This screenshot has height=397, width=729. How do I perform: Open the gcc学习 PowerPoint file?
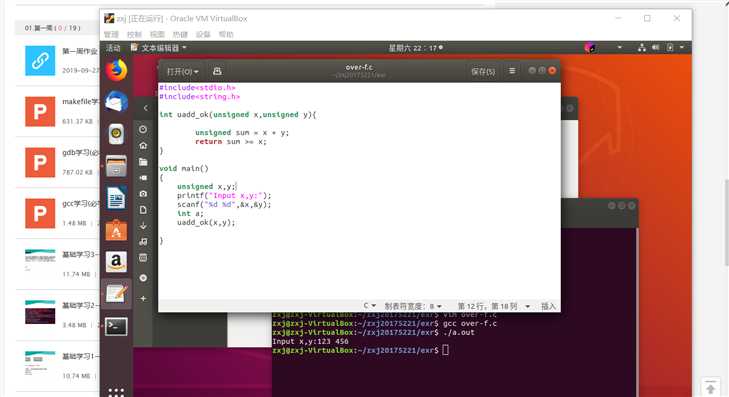tap(40, 213)
